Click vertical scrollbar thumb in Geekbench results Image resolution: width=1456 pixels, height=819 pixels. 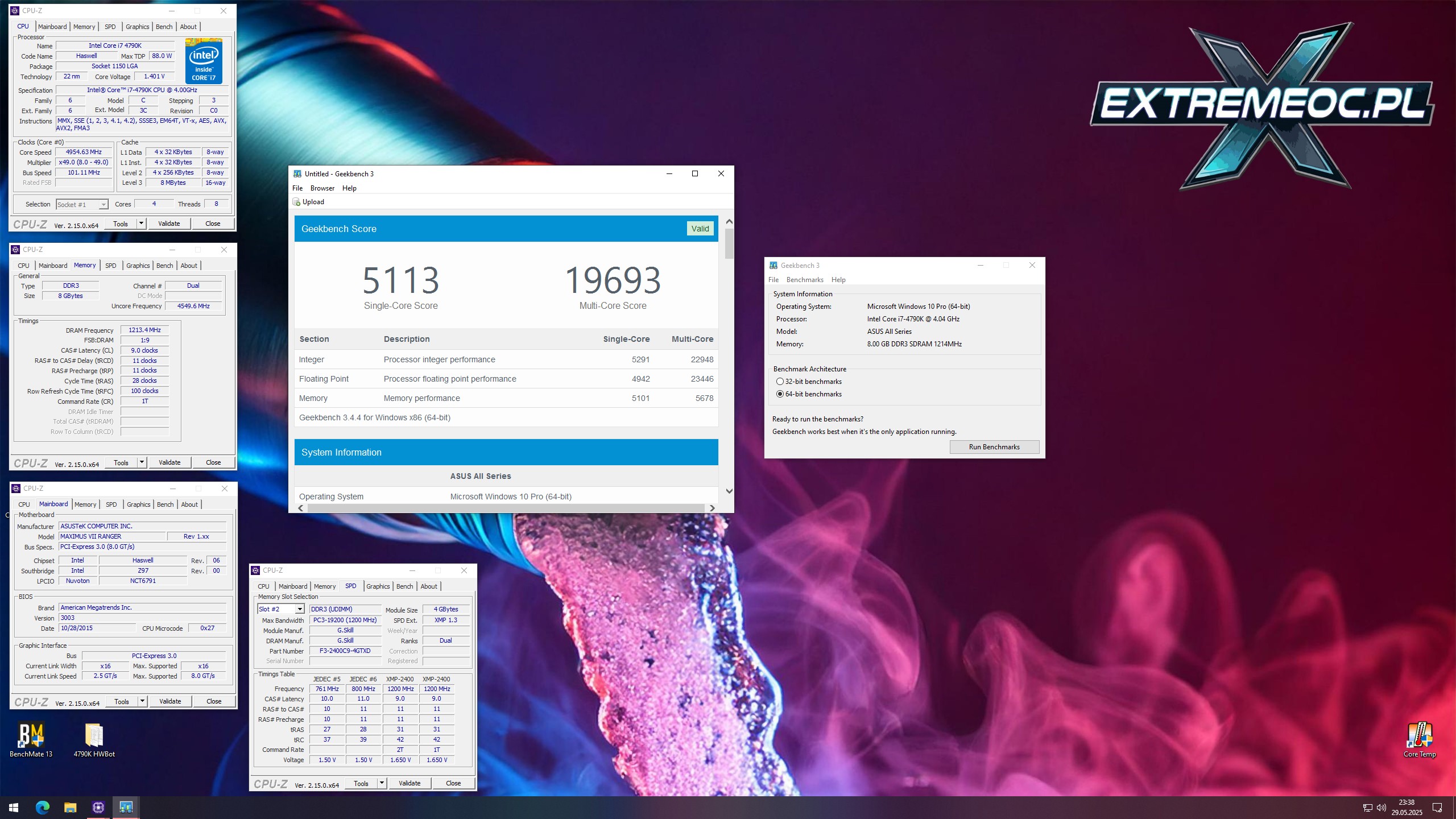(729, 243)
